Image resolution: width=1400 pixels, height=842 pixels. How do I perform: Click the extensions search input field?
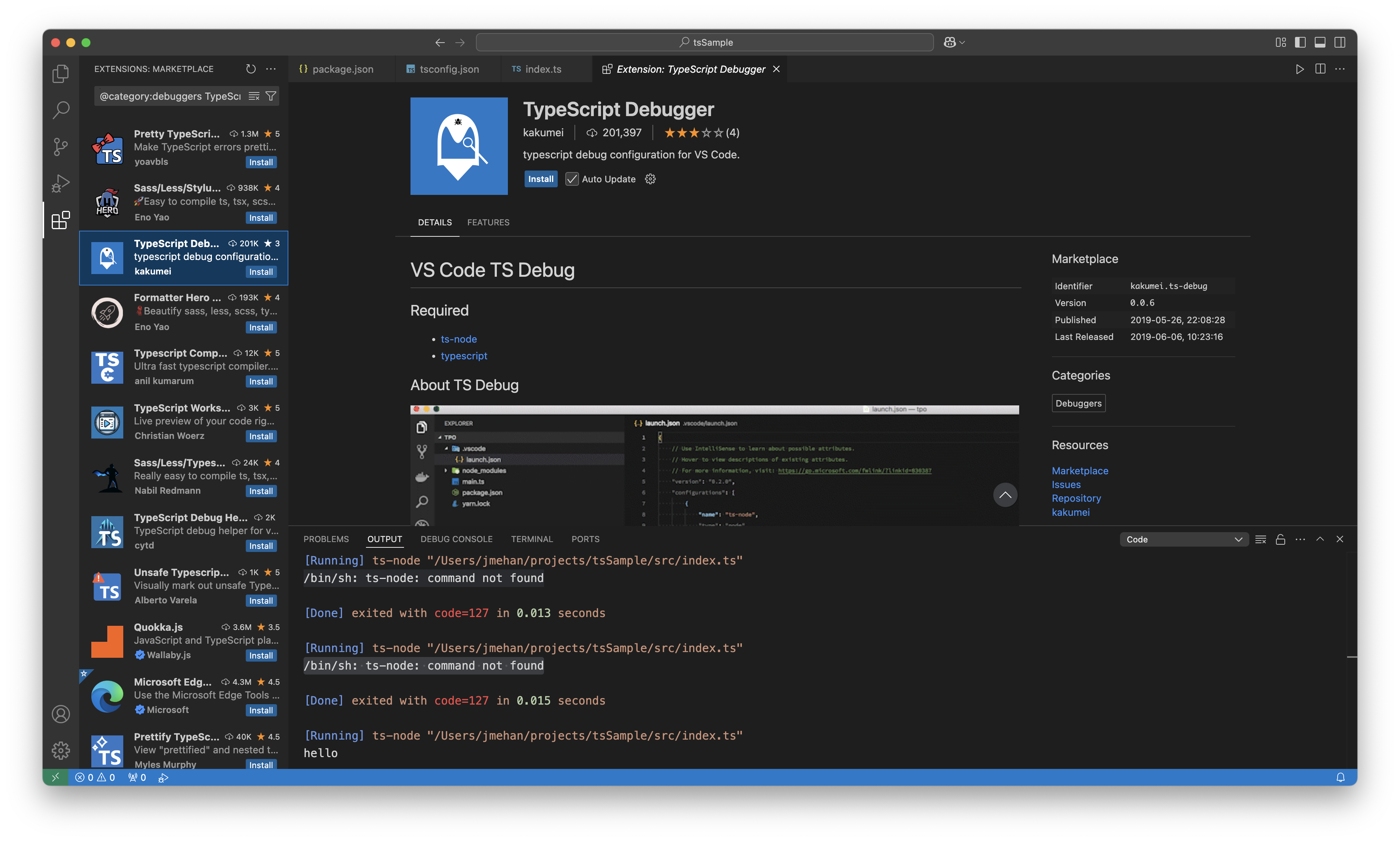coord(170,96)
